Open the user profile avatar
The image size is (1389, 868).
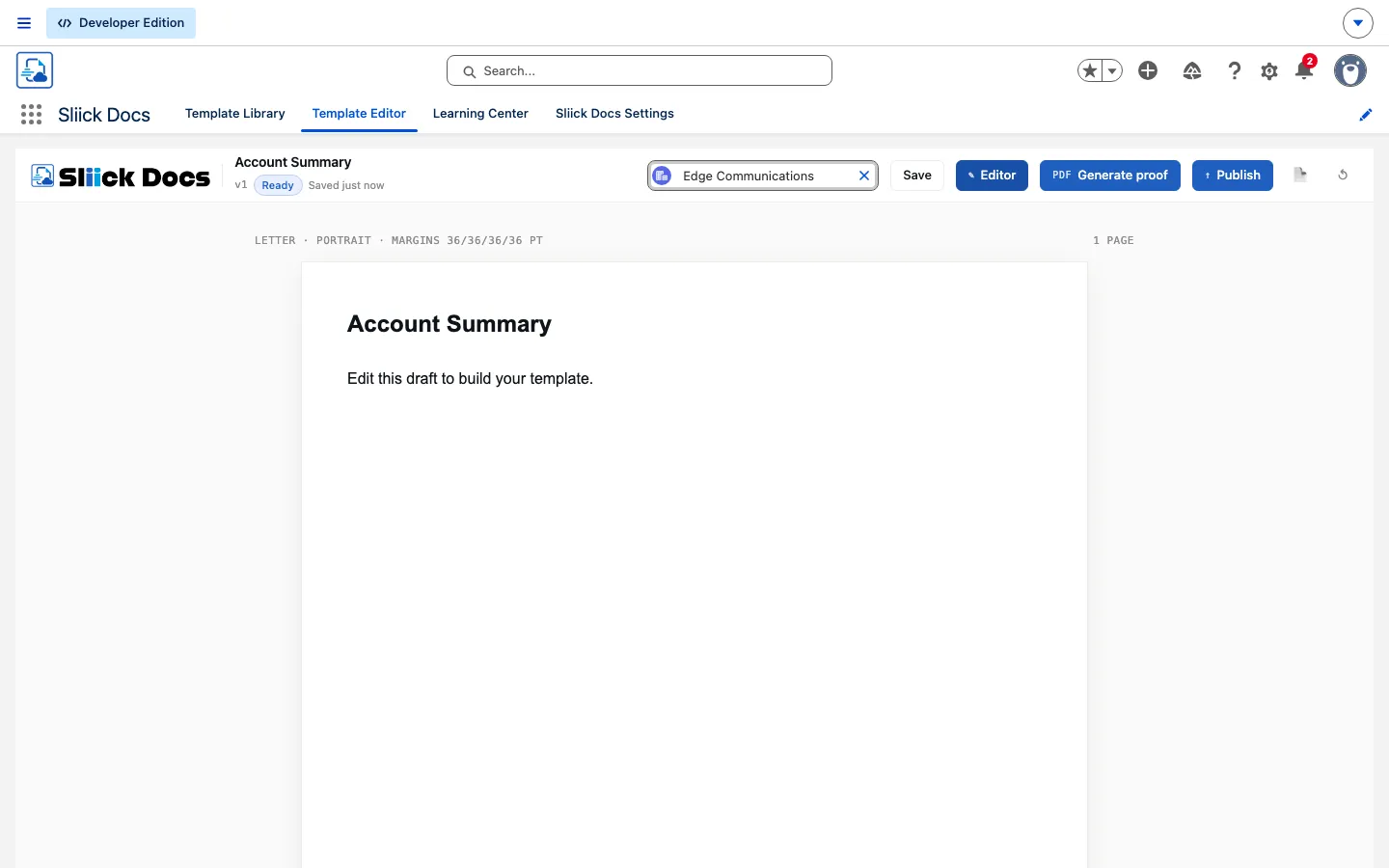[1350, 70]
